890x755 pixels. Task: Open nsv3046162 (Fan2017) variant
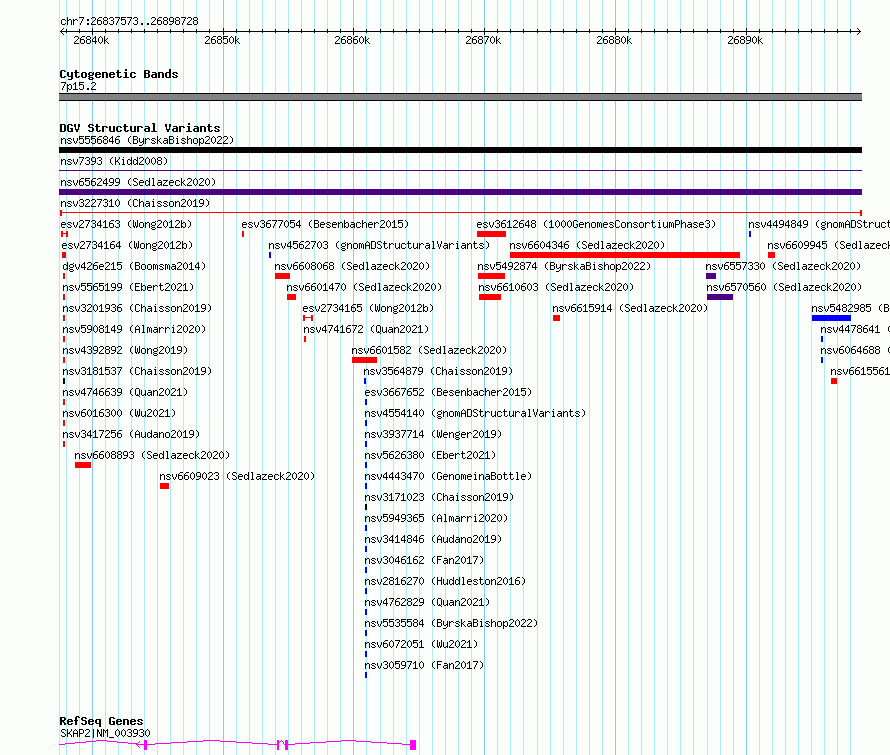[424, 560]
